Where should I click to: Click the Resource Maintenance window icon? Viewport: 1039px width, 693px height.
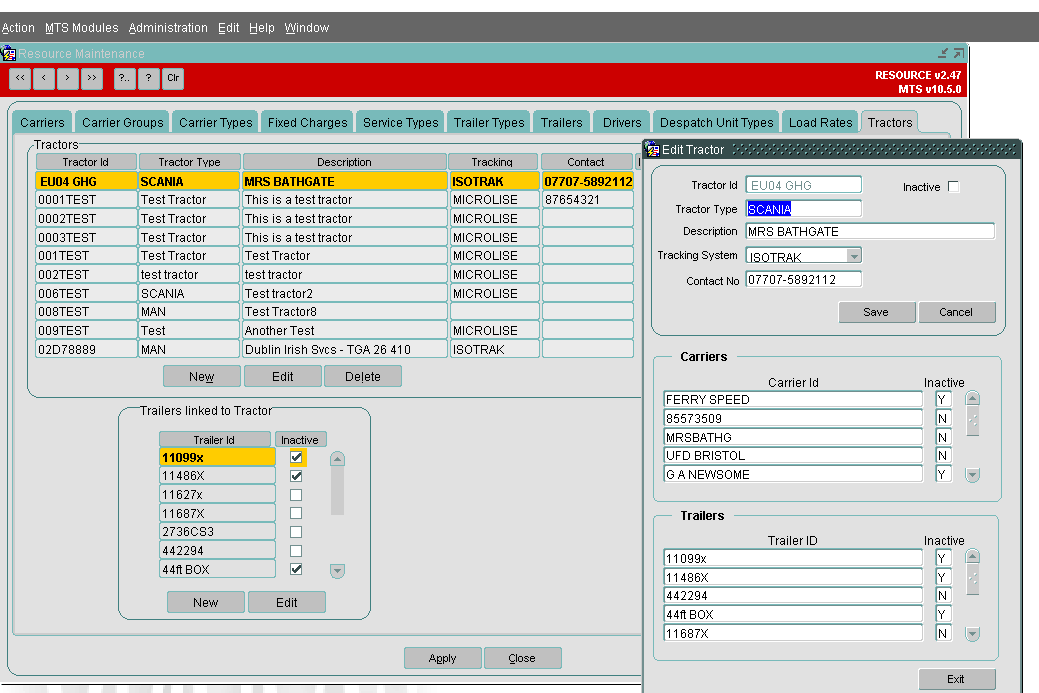9,53
